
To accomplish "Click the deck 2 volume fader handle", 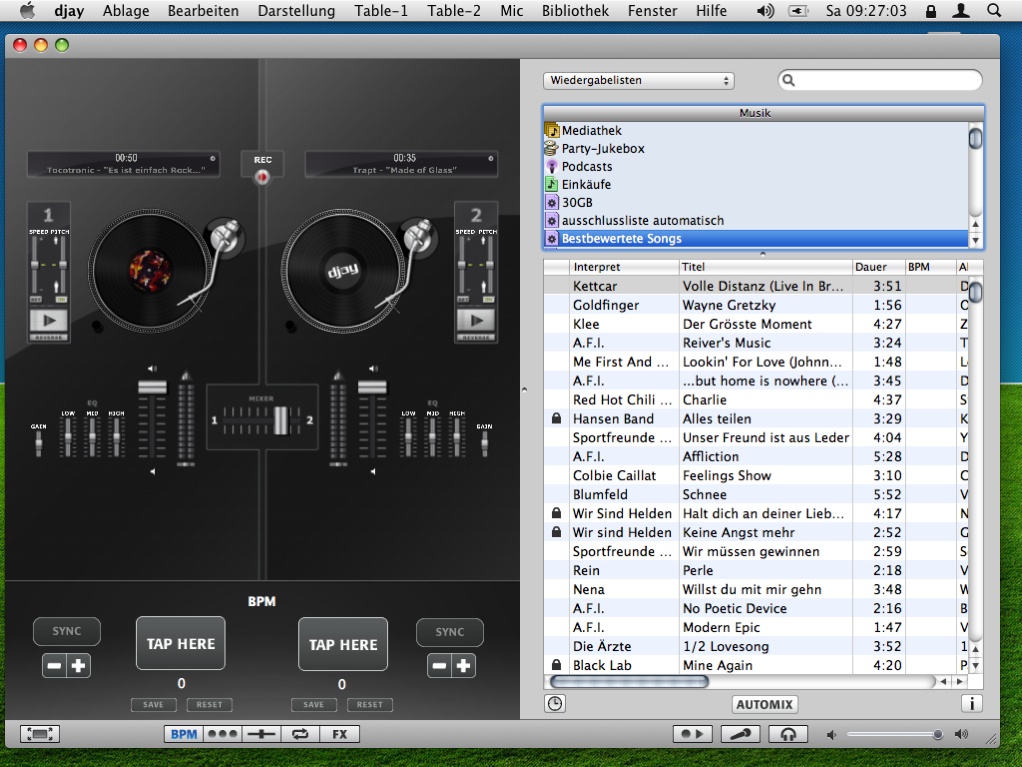I will point(372,386).
